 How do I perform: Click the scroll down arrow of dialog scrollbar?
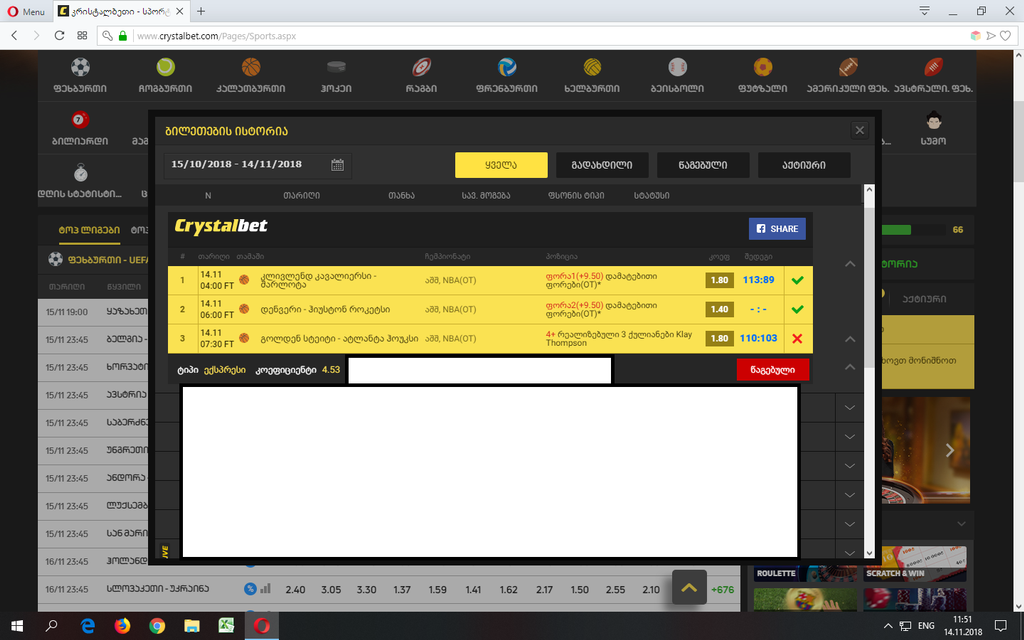click(x=869, y=552)
